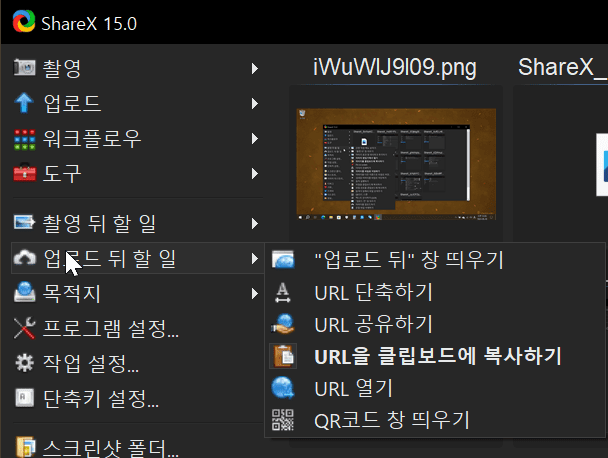Click the wrench screwdriver icon for 프로그램 설정
The image size is (608, 458).
point(24,328)
